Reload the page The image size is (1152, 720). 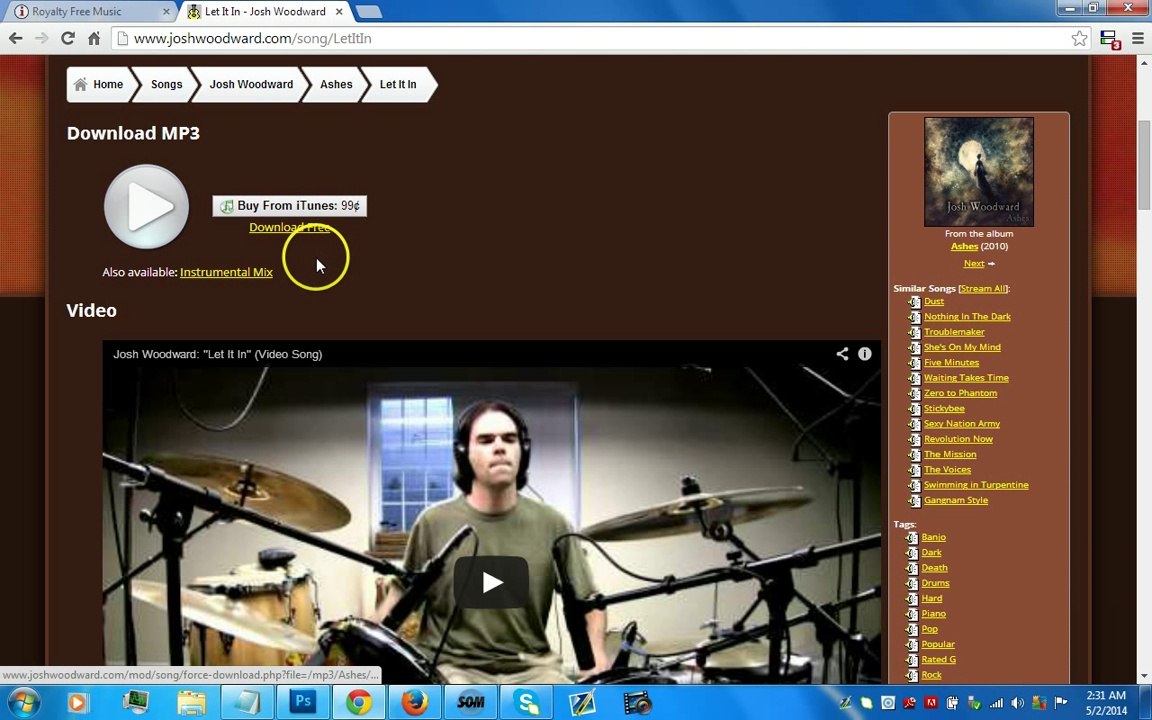coord(68,38)
